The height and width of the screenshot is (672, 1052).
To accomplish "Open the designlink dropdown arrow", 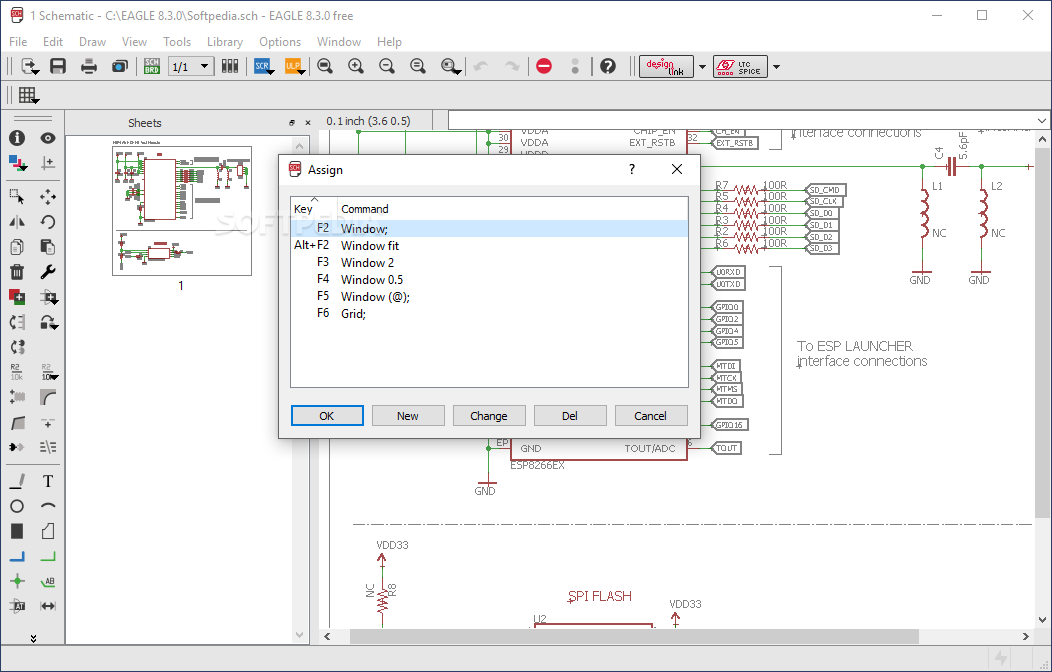I will (x=702, y=66).
